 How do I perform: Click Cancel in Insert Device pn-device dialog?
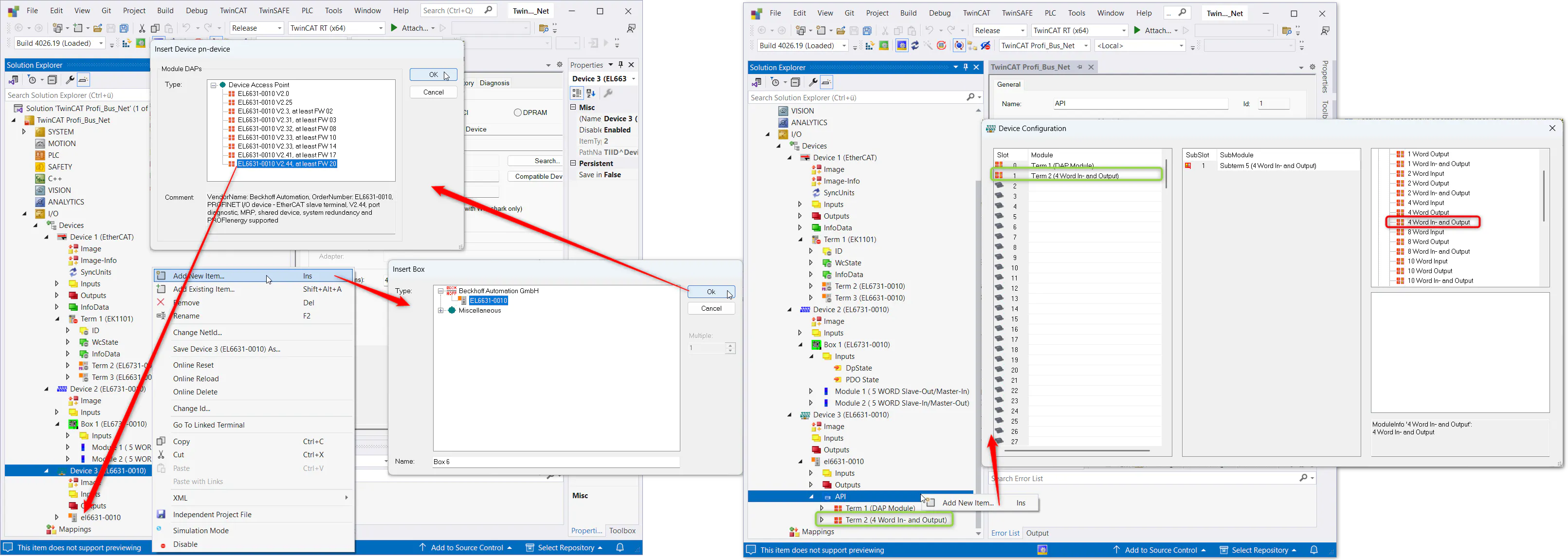[434, 92]
